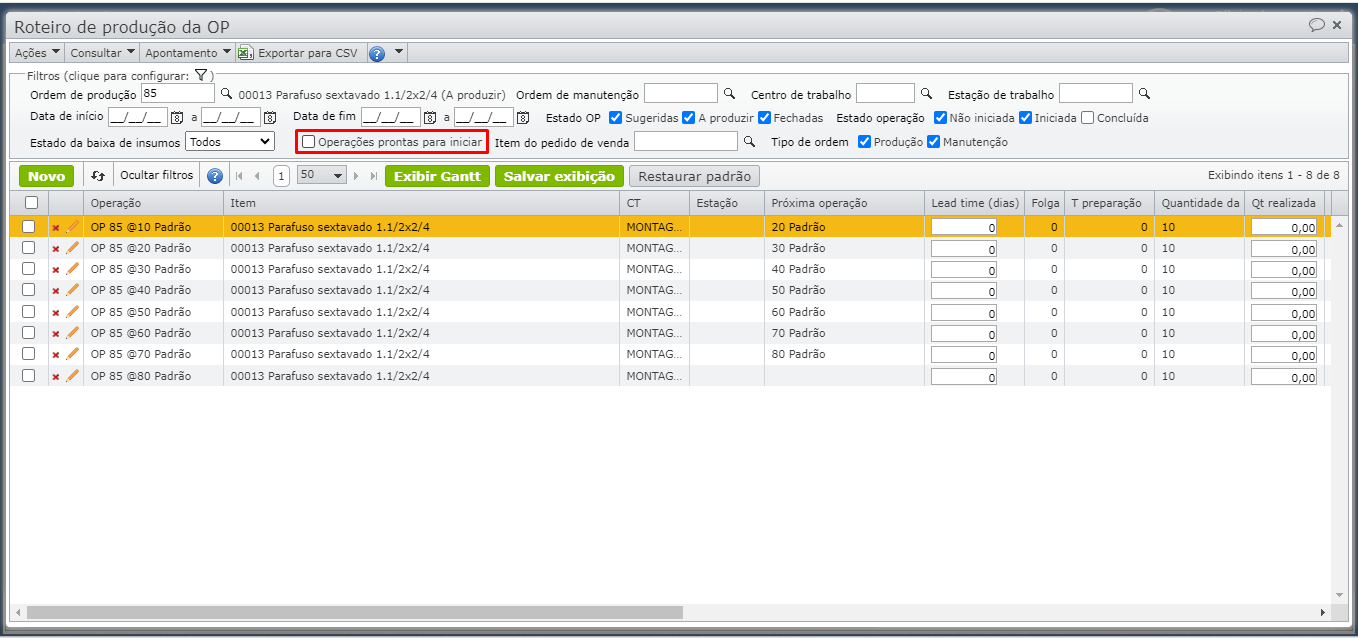
Task: Click Qt realizada field for OP 85 @10 Padrão
Action: 1284,227
